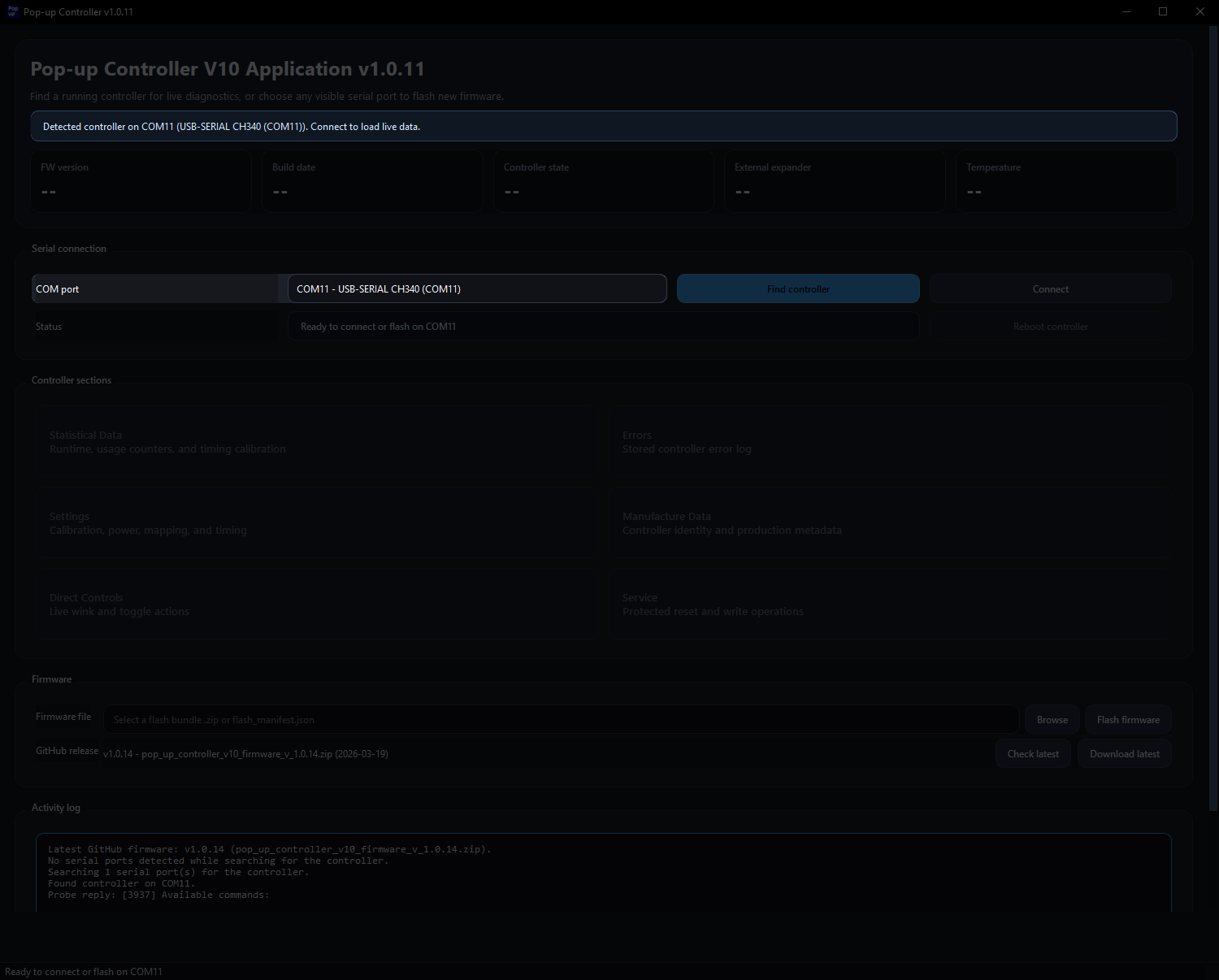Click the Find controller button
This screenshot has width=1219, height=980.
pyautogui.click(x=798, y=288)
